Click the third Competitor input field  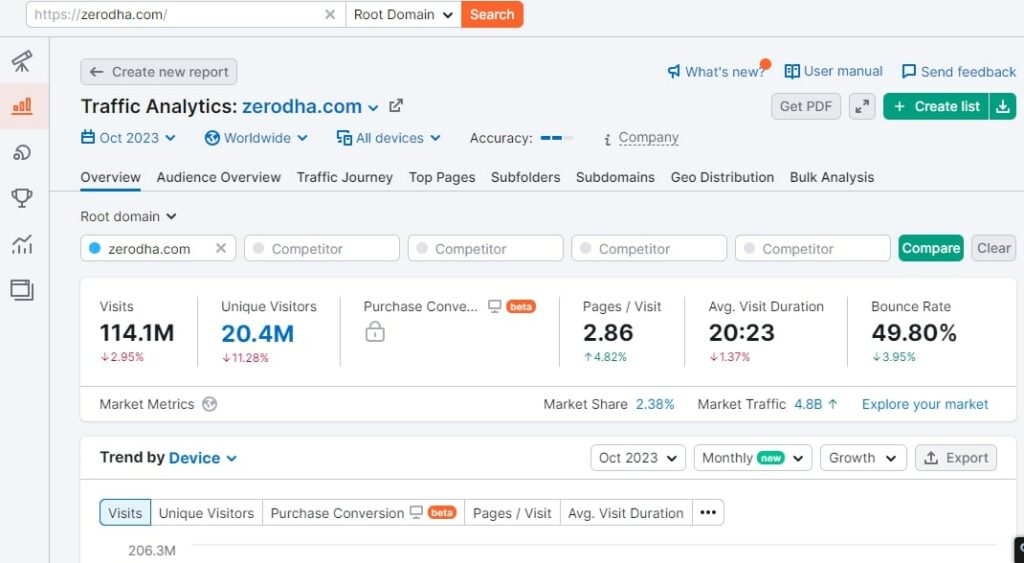tap(649, 248)
